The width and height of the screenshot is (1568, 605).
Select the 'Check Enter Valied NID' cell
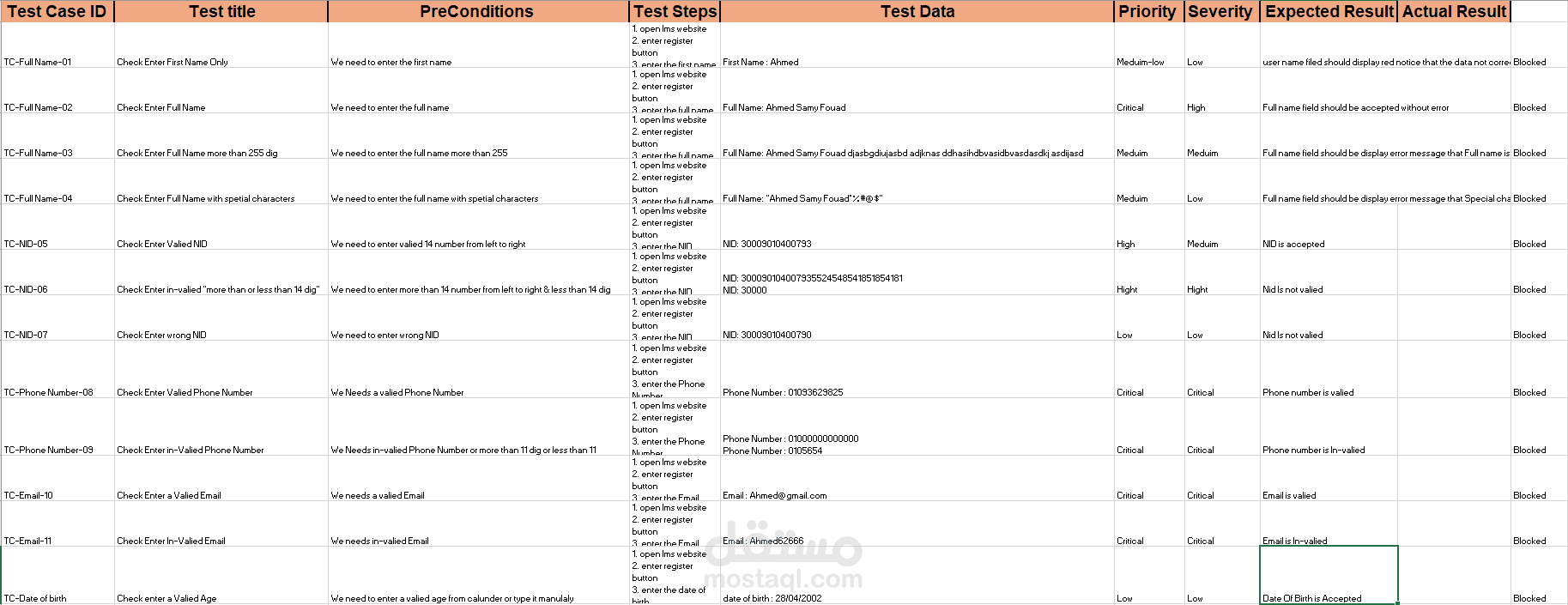221,227
